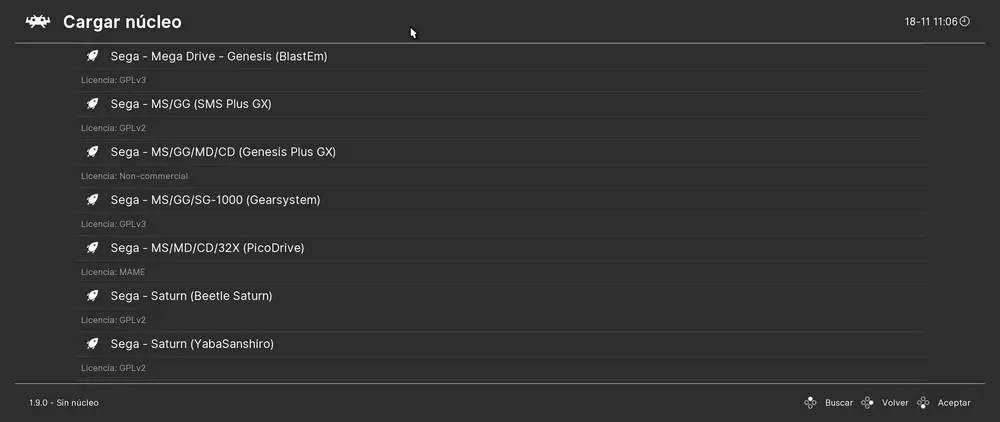The width and height of the screenshot is (1000, 422).
Task: Click the clock icon next to the time
Action: tap(965, 21)
